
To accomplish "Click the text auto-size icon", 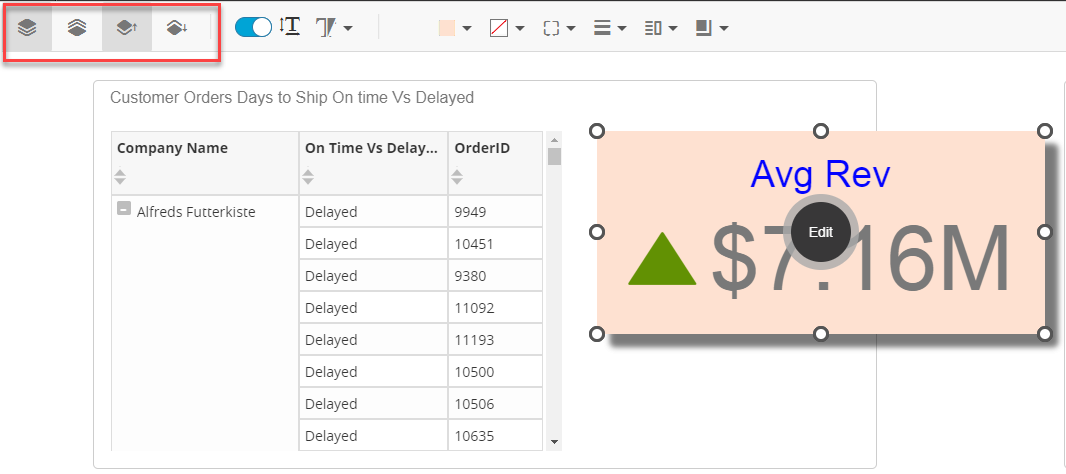I will (290, 28).
